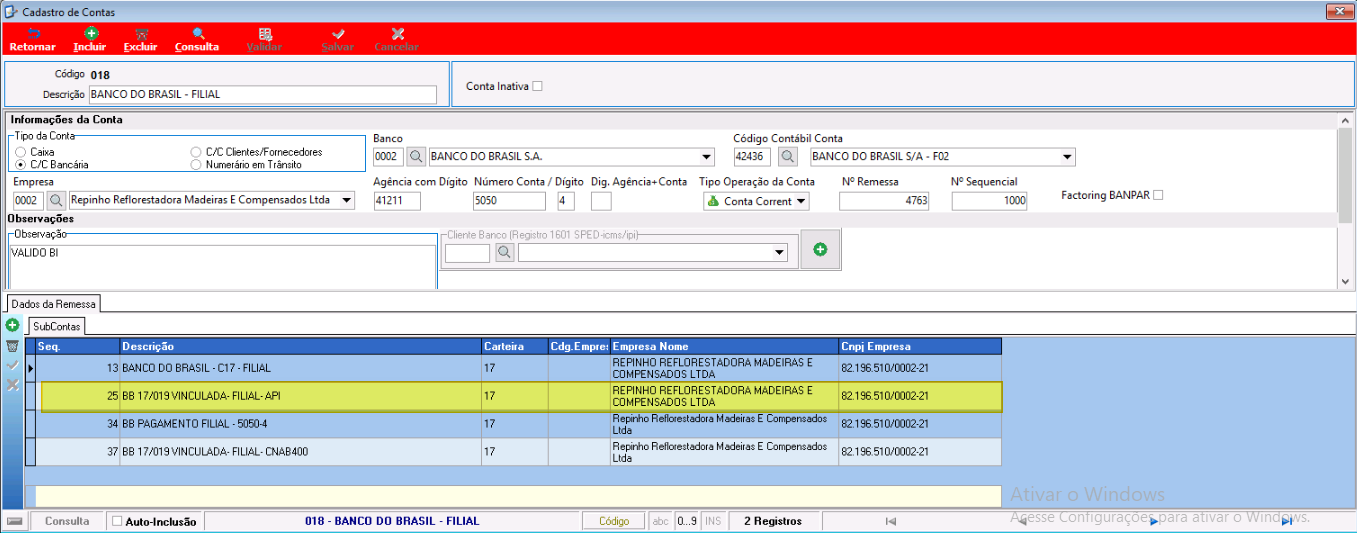Click into the Descrição input field
This screenshot has width=1357, height=533.
[263, 94]
